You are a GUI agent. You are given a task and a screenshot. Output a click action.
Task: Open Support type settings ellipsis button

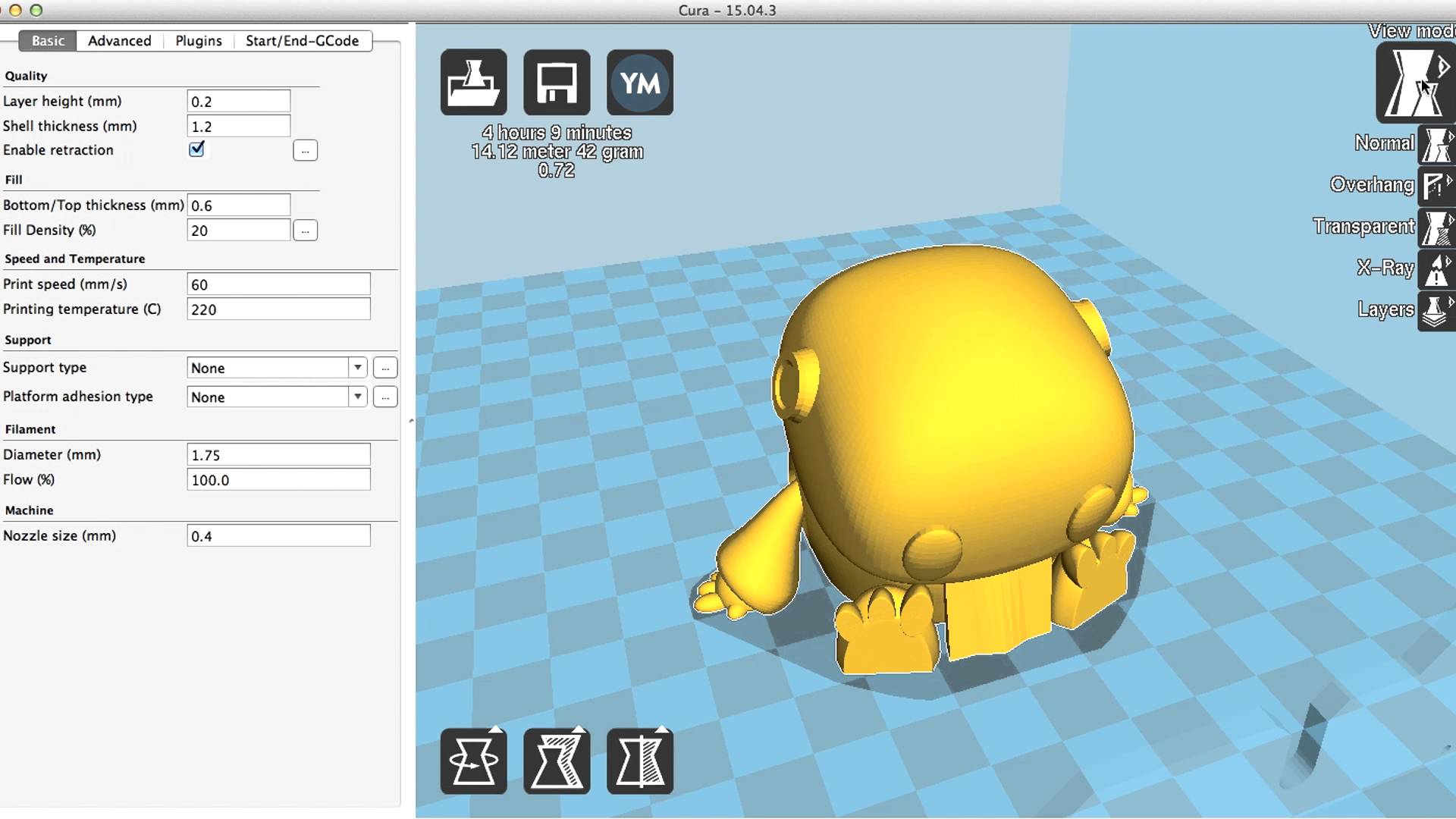point(385,368)
